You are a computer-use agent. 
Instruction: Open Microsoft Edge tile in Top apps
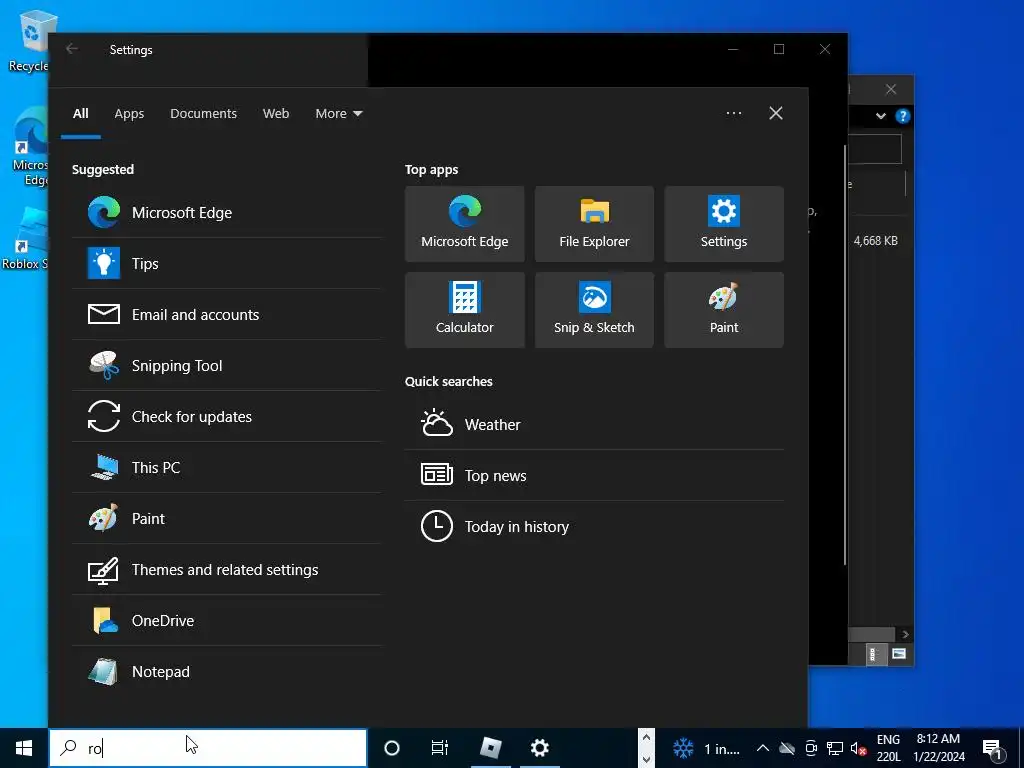pos(464,224)
